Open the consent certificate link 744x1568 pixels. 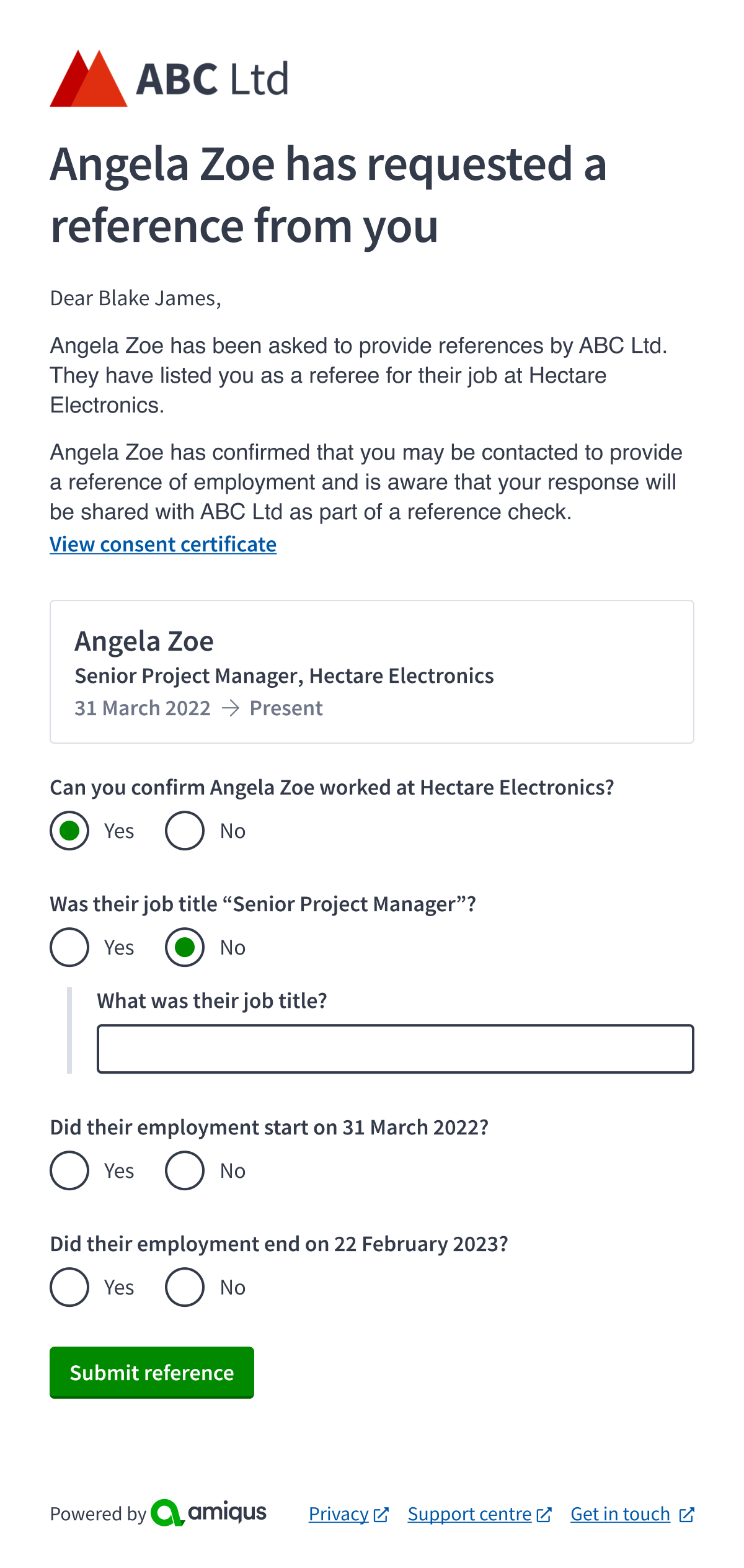click(x=163, y=544)
